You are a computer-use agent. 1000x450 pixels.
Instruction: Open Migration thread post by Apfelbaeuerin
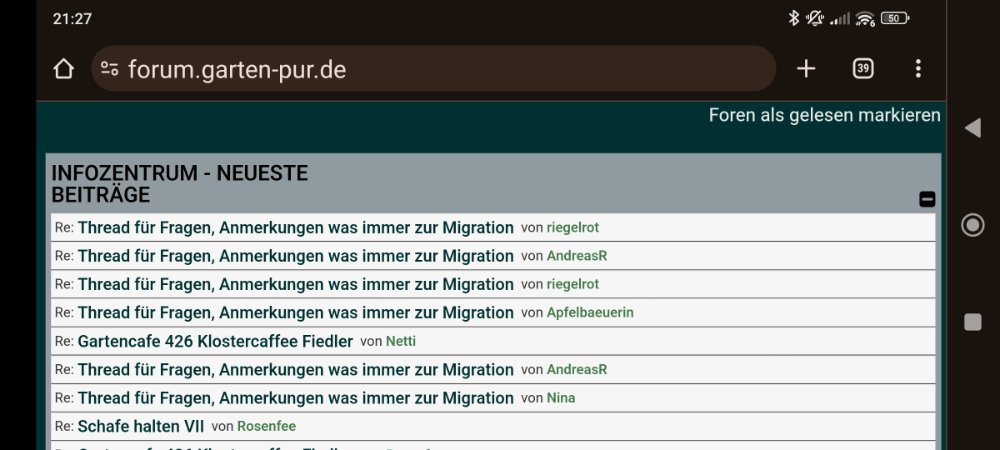click(295, 313)
